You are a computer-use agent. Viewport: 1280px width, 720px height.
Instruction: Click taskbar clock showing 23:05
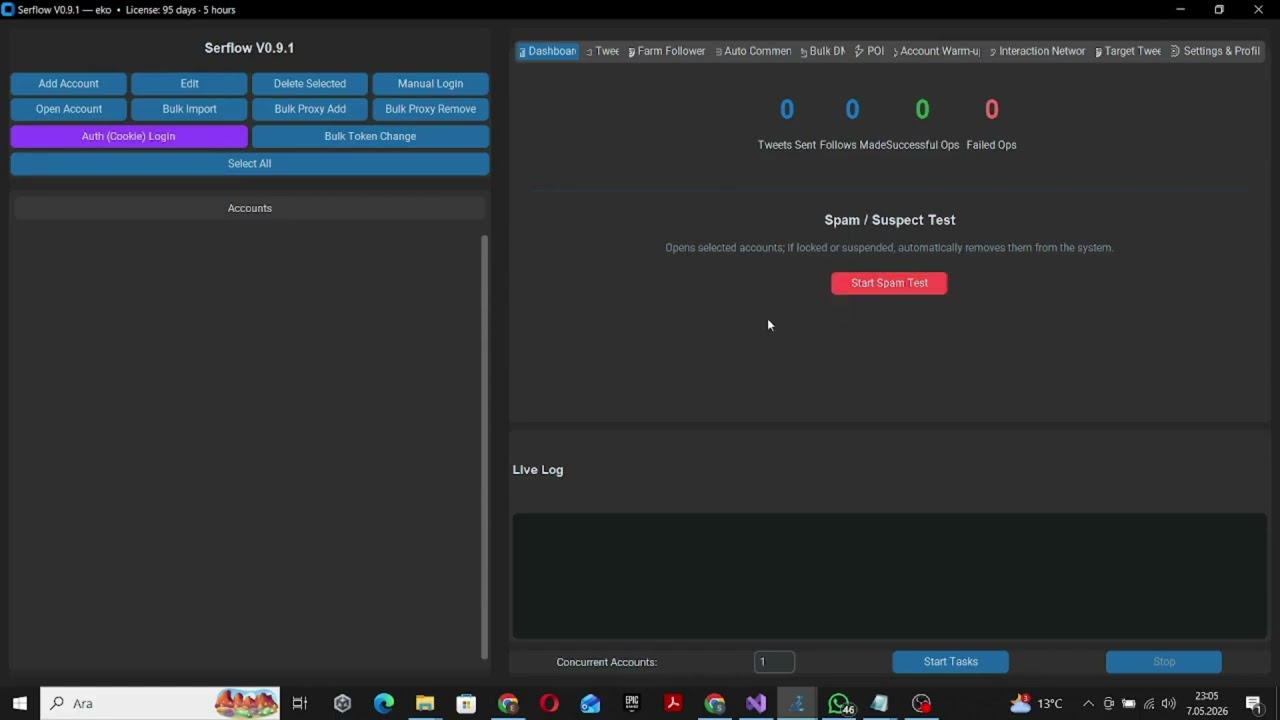(x=1207, y=703)
